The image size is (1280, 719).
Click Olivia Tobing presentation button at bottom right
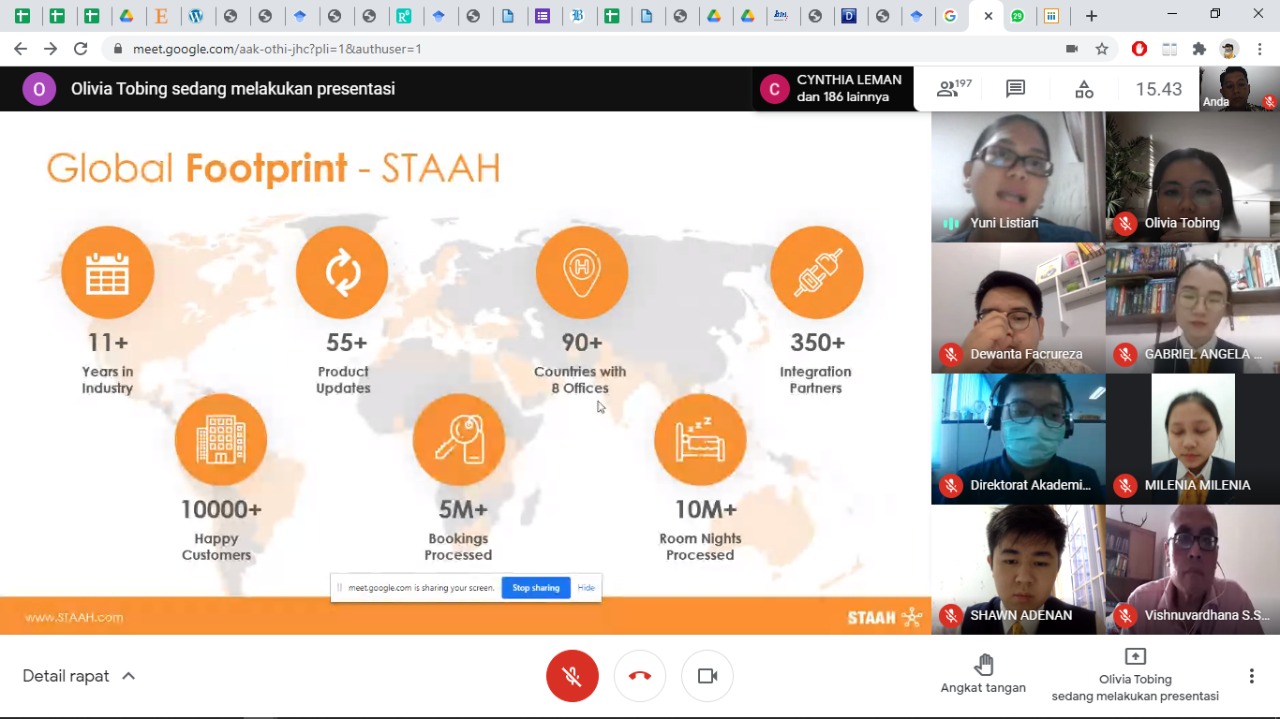[x=1135, y=675]
